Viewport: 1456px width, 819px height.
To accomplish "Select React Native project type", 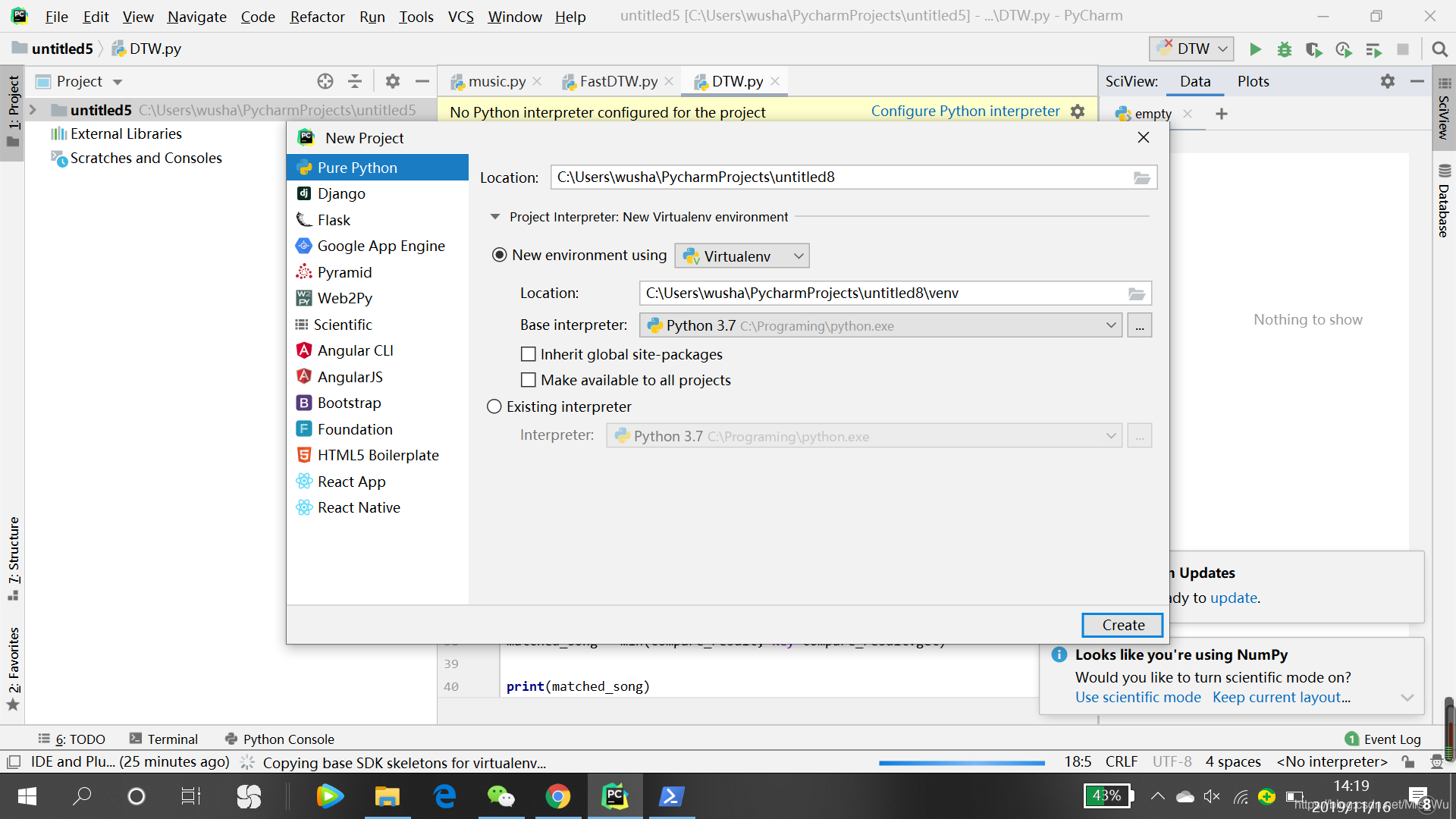I will [378, 507].
